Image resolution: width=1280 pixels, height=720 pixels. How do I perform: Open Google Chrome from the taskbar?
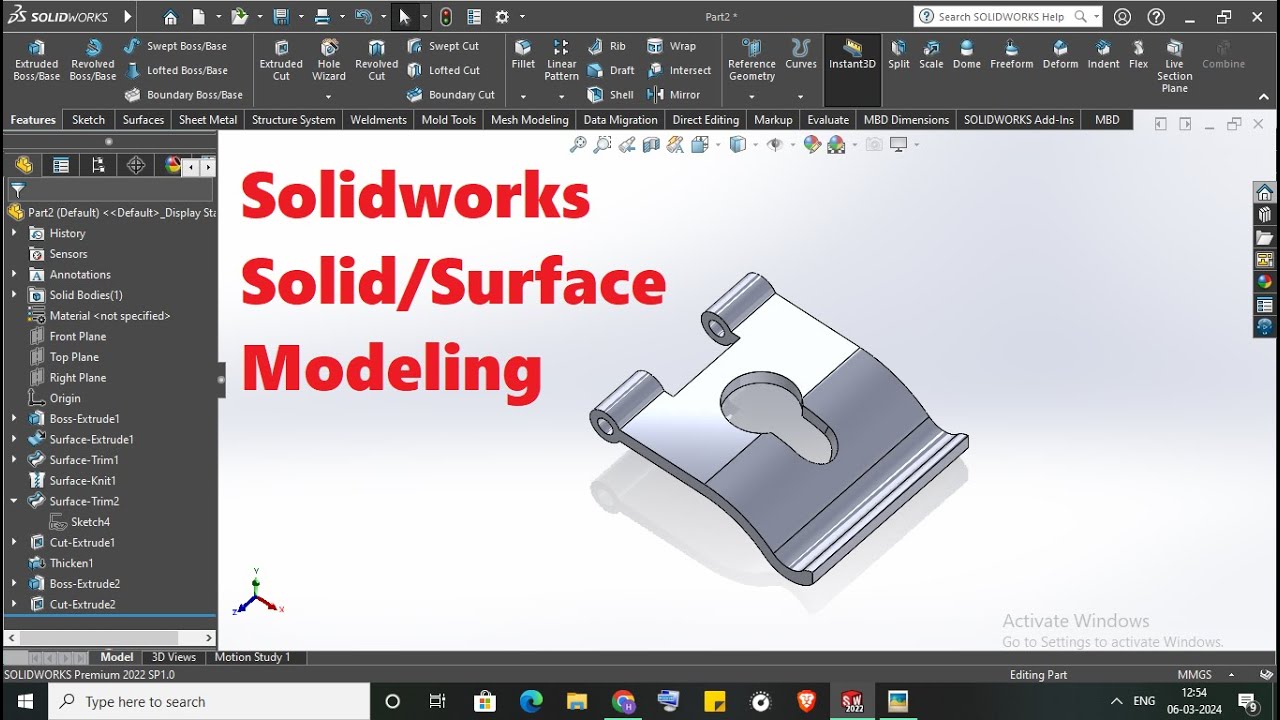[622, 702]
